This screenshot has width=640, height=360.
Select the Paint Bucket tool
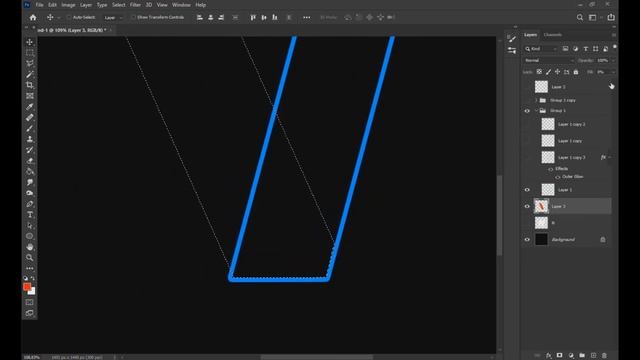point(30,171)
